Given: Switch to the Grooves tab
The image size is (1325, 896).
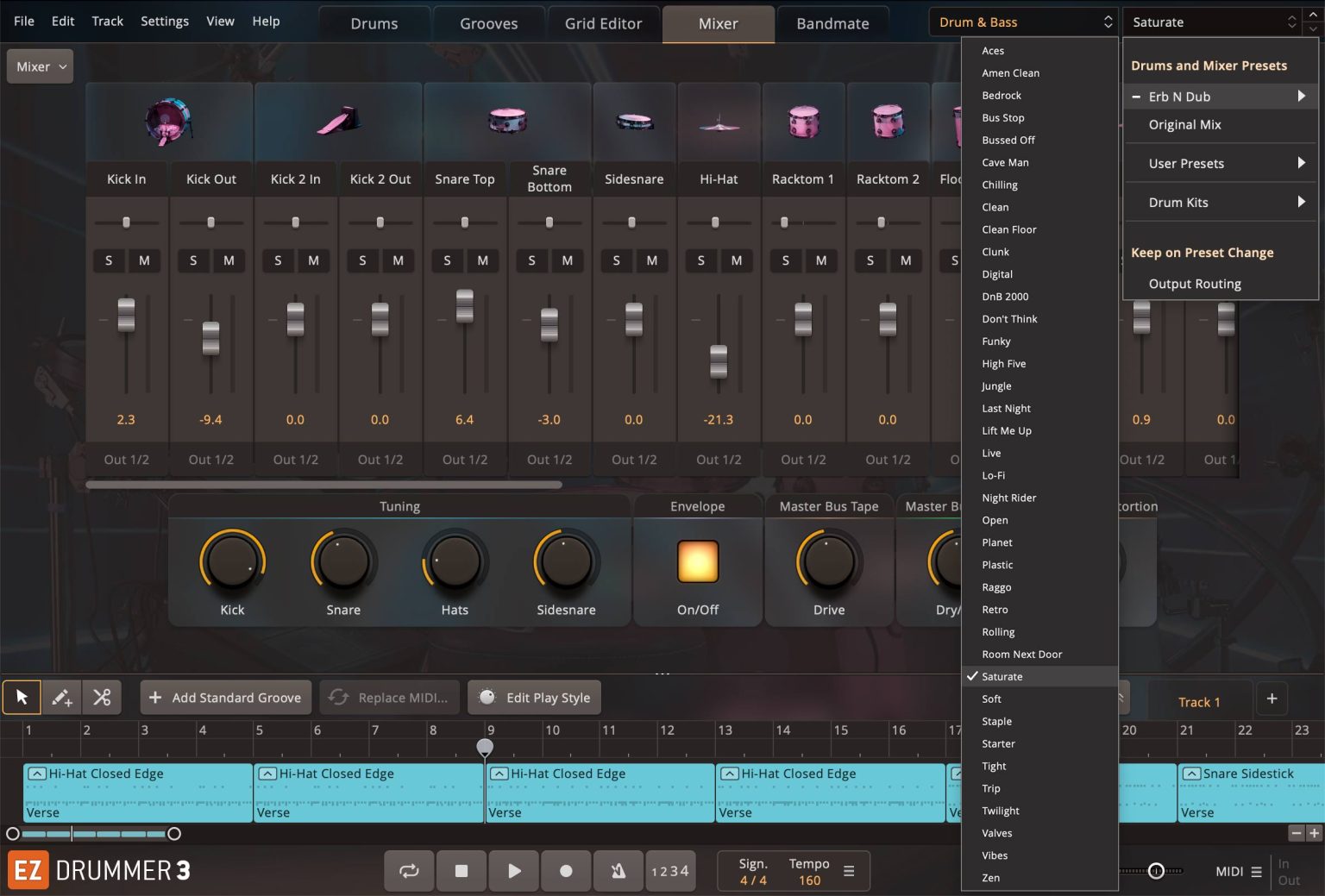Looking at the screenshot, I should coord(489,24).
